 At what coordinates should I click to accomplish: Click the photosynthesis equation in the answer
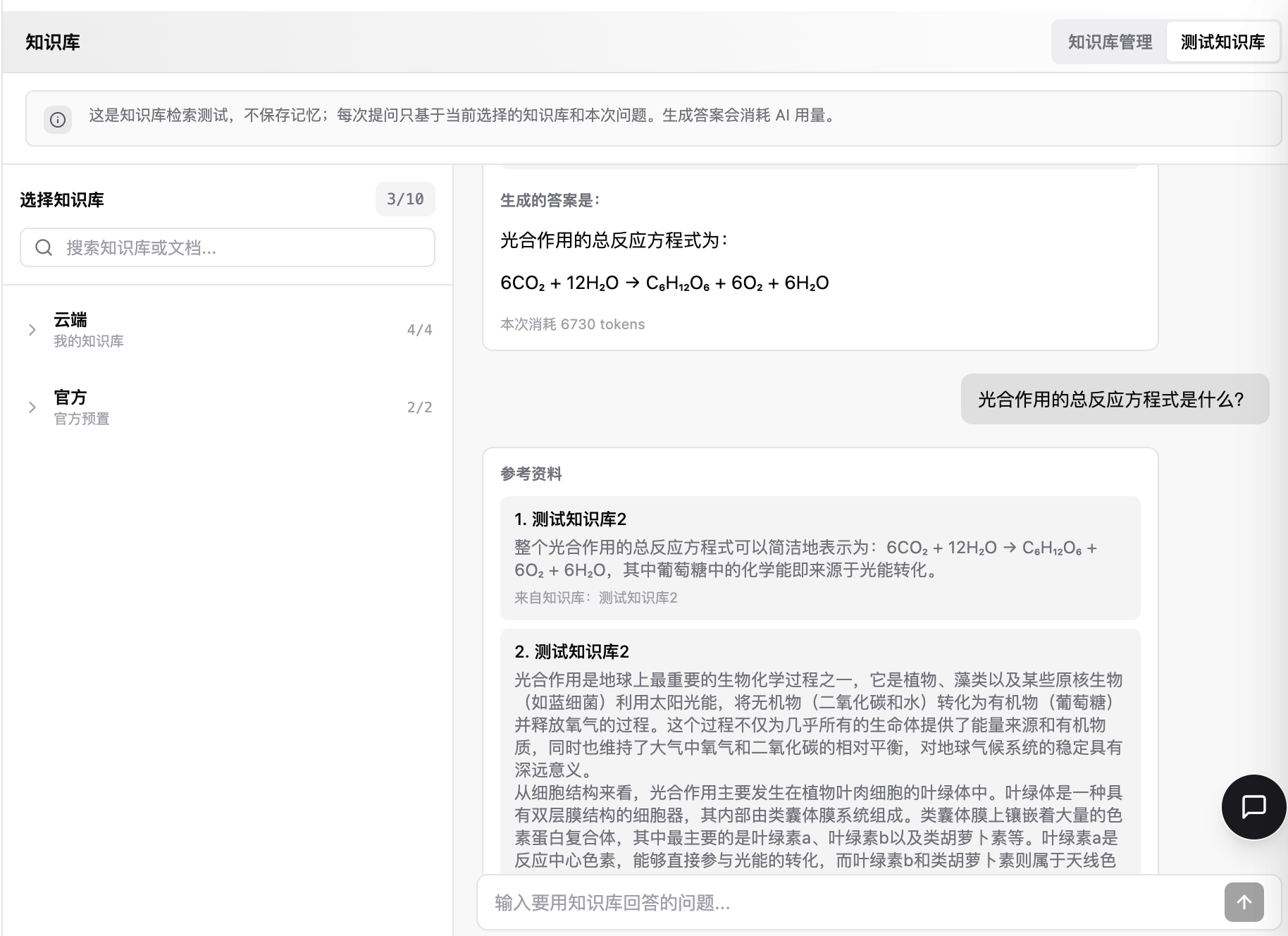(x=664, y=283)
